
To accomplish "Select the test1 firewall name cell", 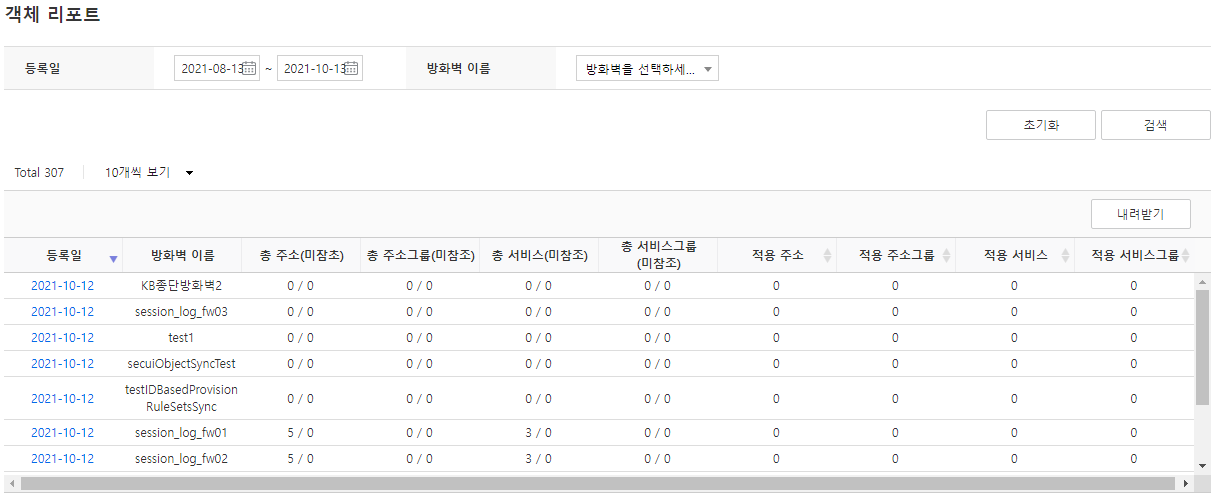I will coord(182,337).
